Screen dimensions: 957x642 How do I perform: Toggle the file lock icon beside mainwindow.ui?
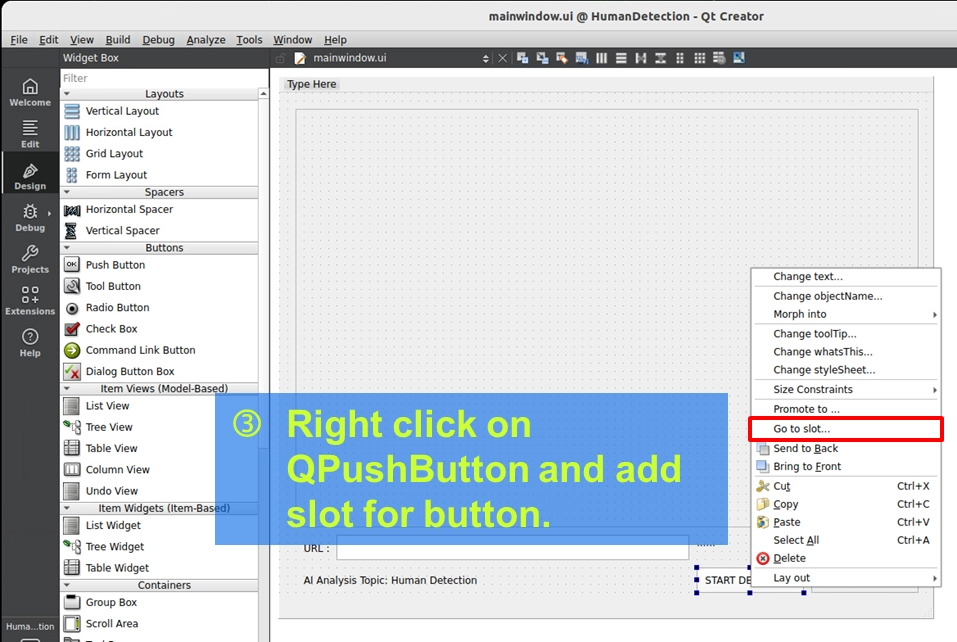pos(281,58)
